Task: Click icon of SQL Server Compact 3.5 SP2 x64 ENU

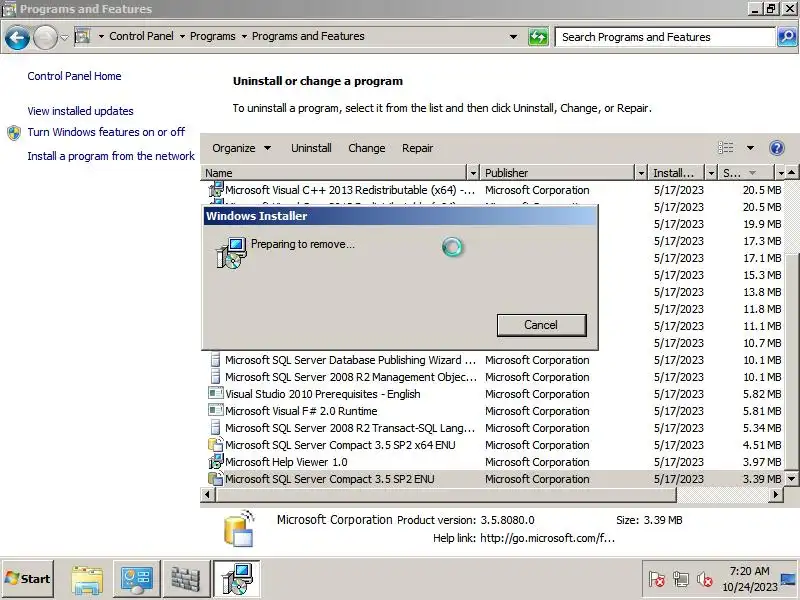Action: [x=216, y=444]
